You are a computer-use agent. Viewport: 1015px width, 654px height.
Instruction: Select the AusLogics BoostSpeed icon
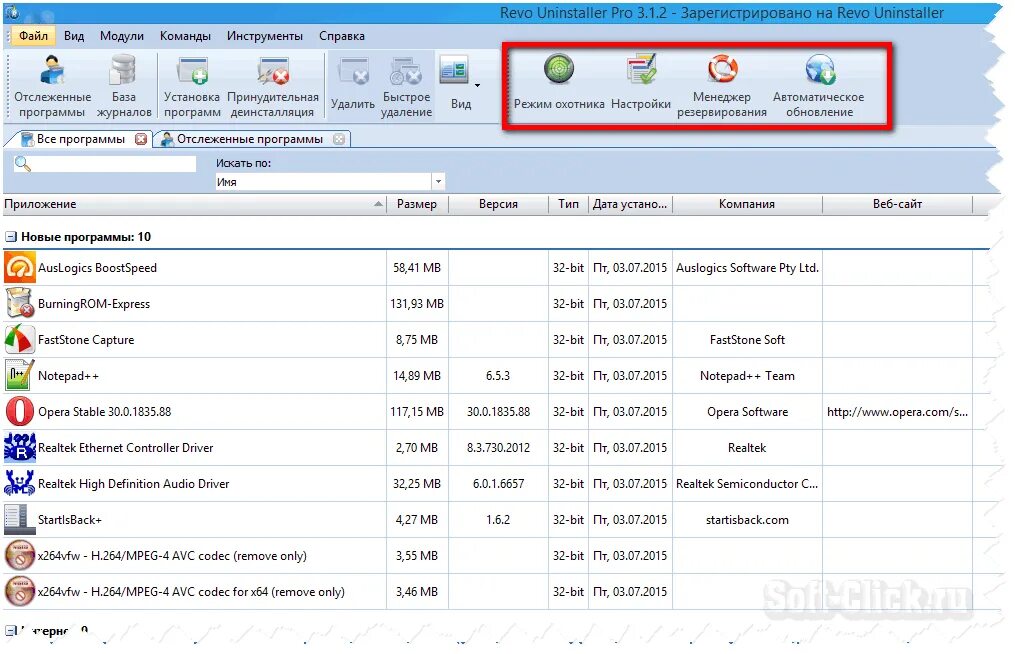pyautogui.click(x=19, y=267)
